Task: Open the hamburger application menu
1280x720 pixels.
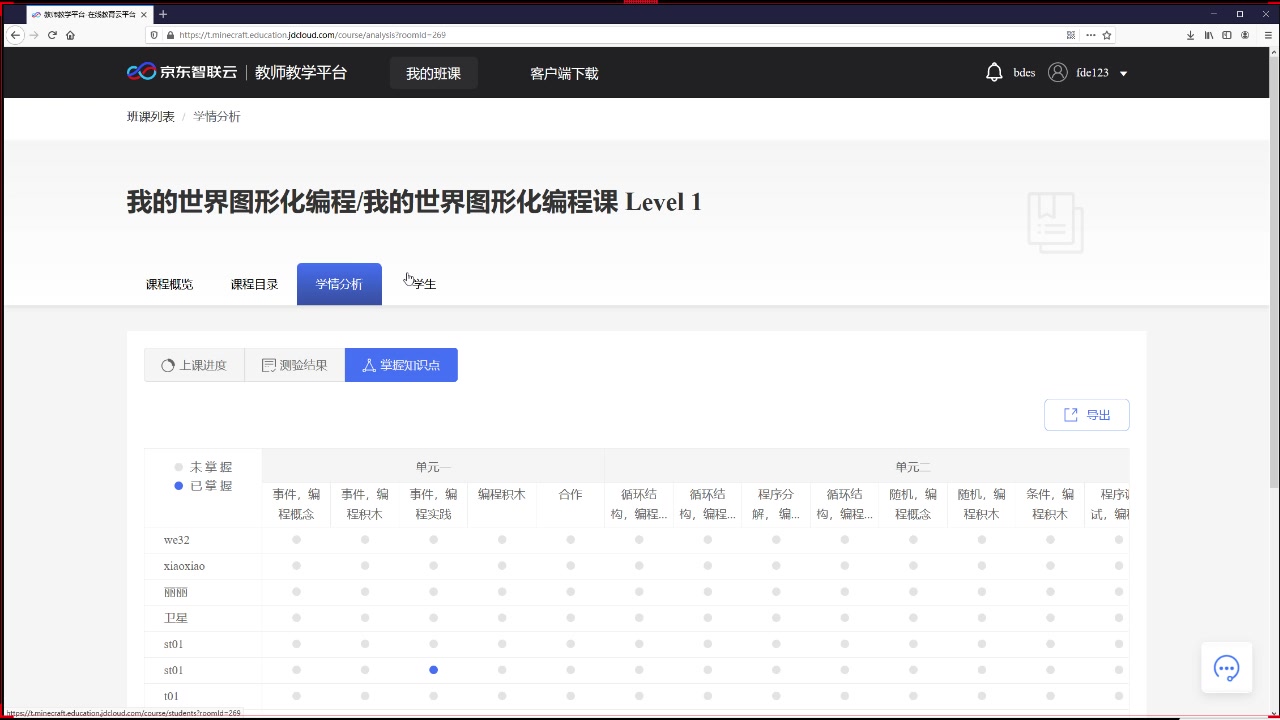Action: pos(1268,35)
